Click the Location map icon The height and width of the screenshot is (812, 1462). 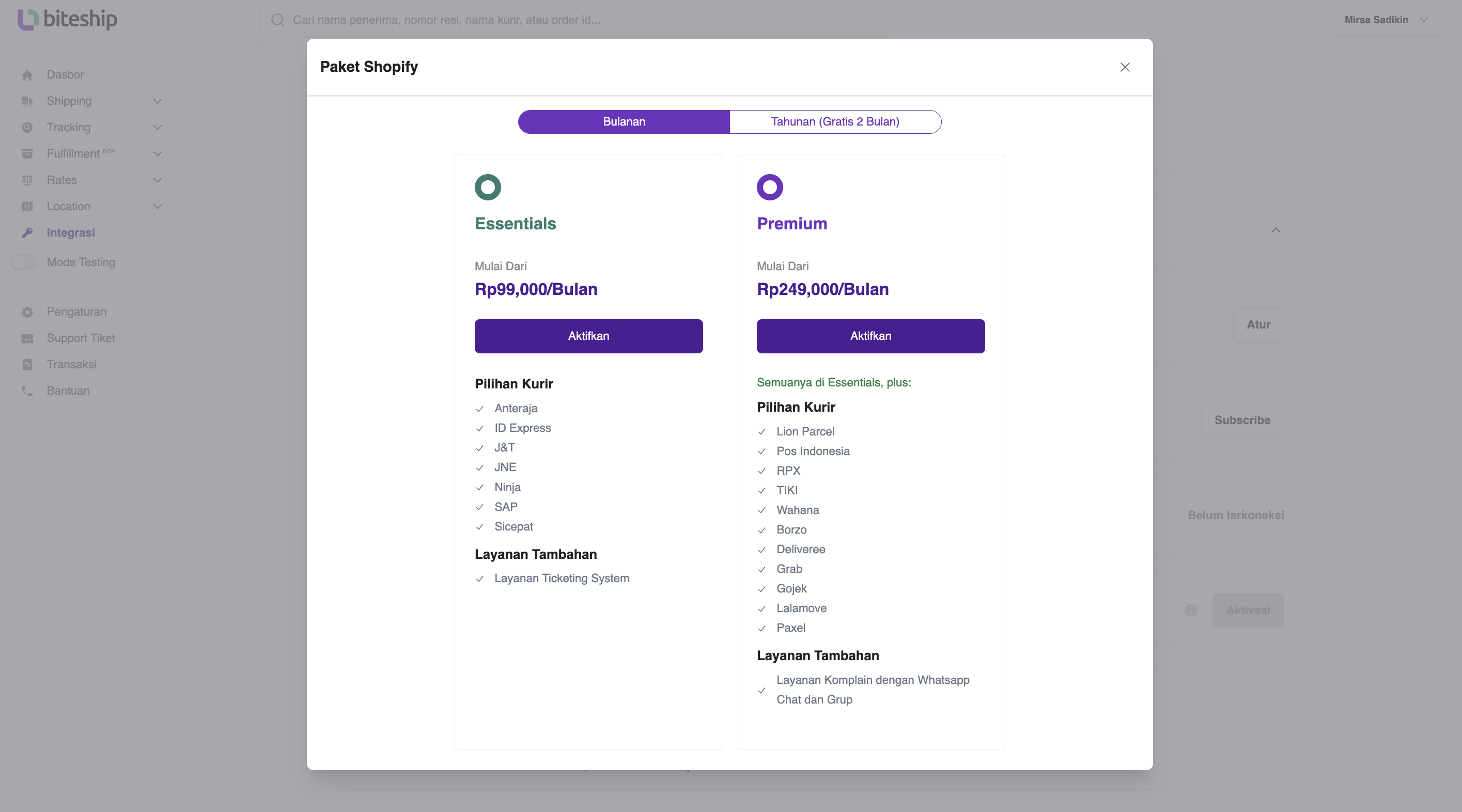[27, 207]
